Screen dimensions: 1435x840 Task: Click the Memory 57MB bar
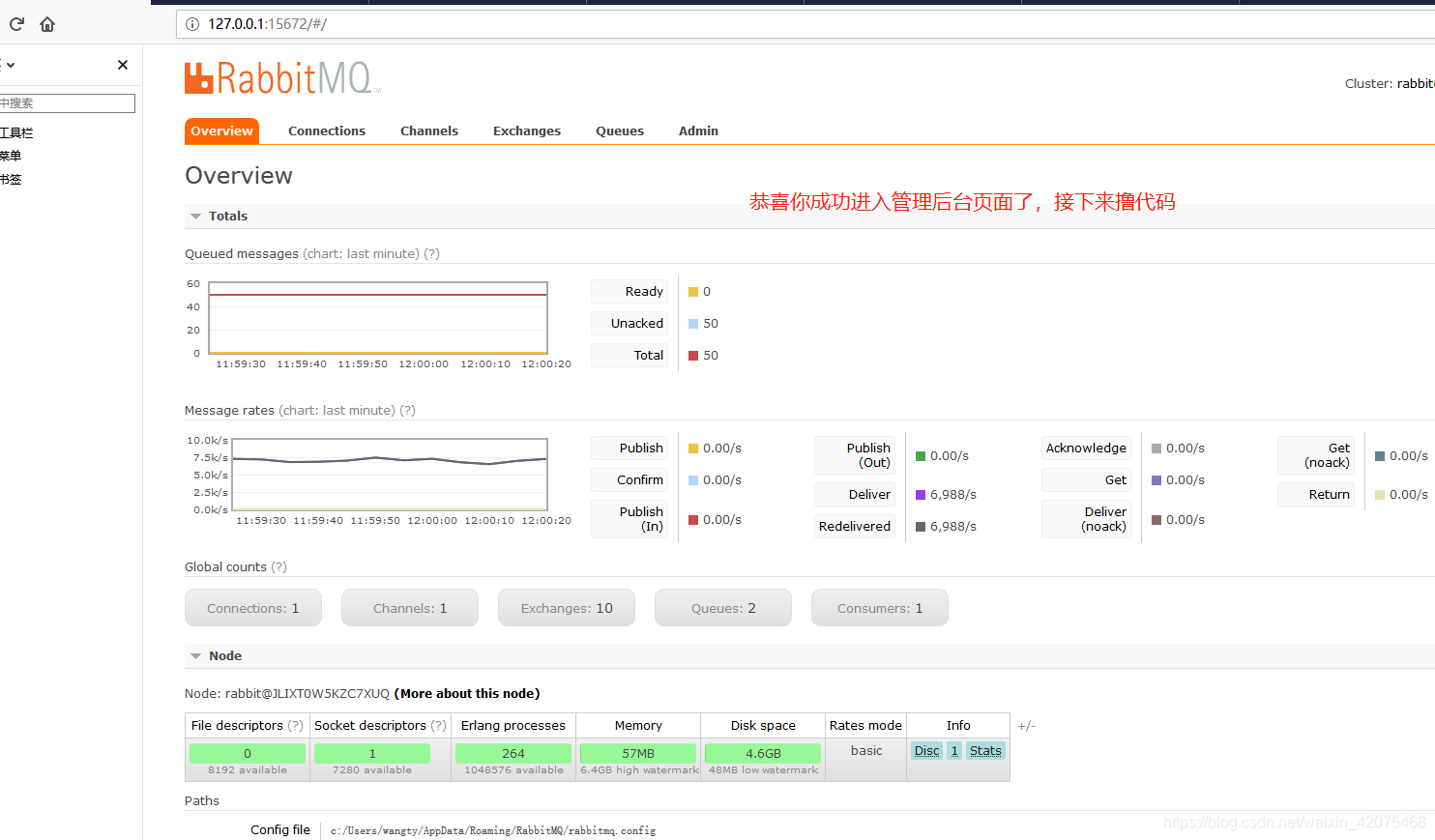point(638,753)
